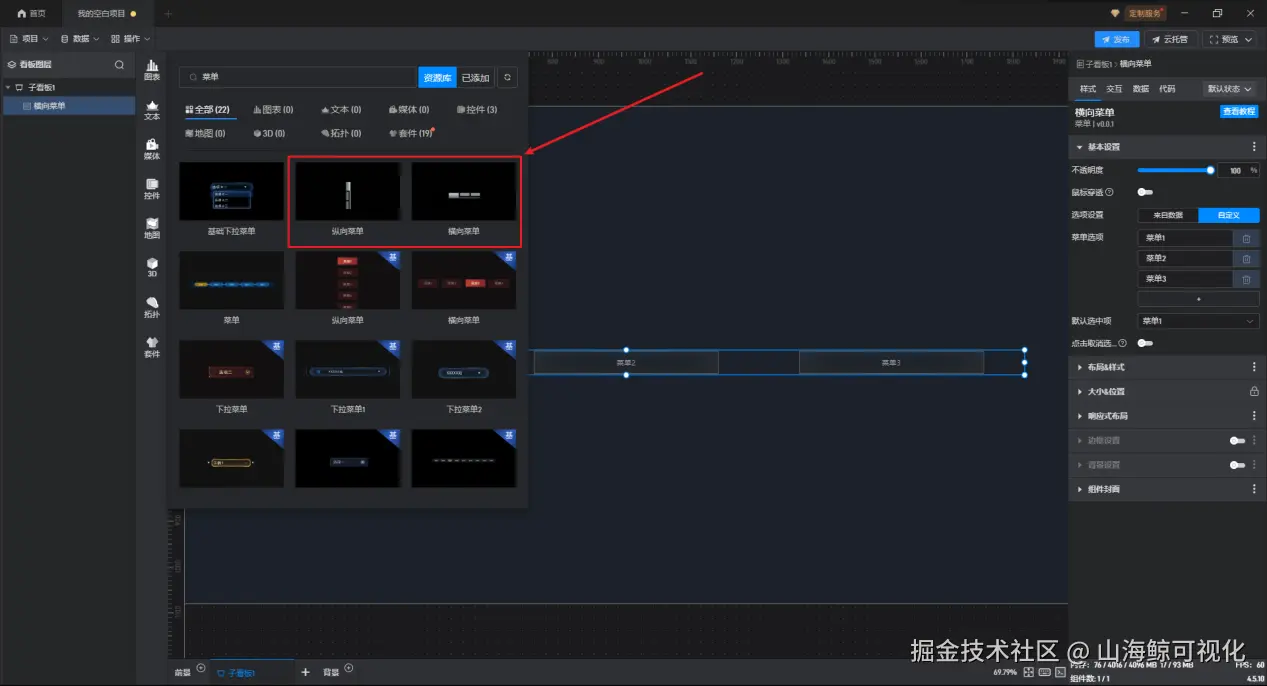1267x686 pixels.
Task: Expand the 大小&位置 section
Action: 1079,392
